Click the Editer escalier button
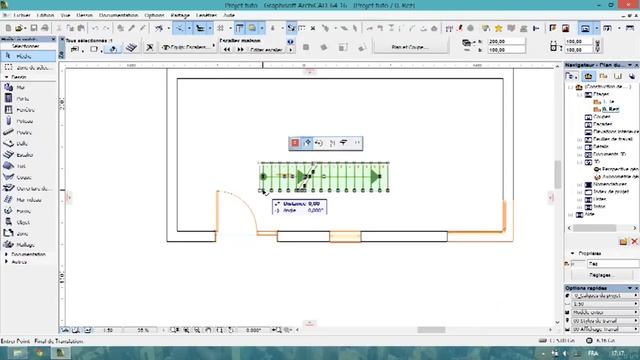The width and height of the screenshot is (640, 360). [x=266, y=49]
